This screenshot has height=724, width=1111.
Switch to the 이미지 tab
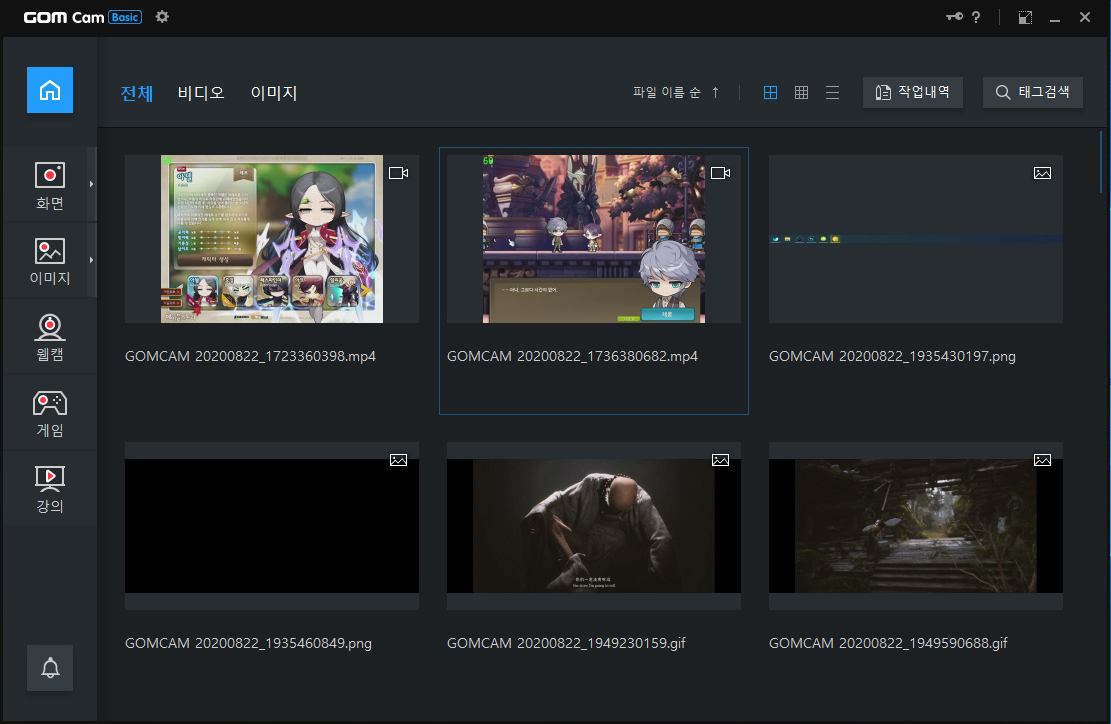273,93
